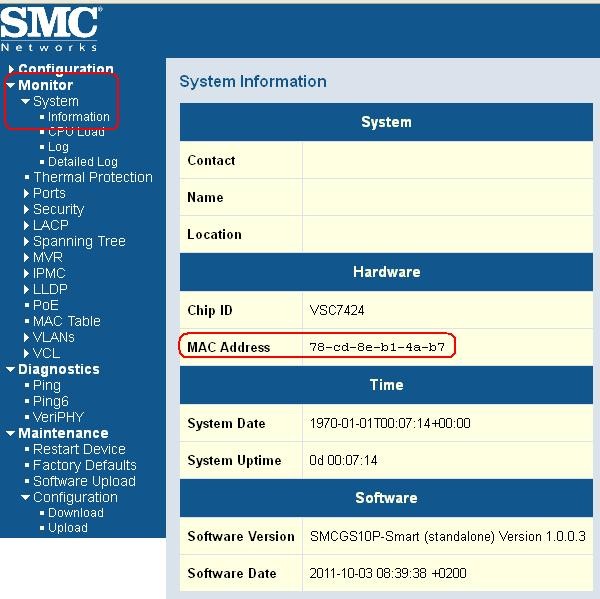
Task: Select the VLANs menu item
Action: pyautogui.click(x=54, y=338)
